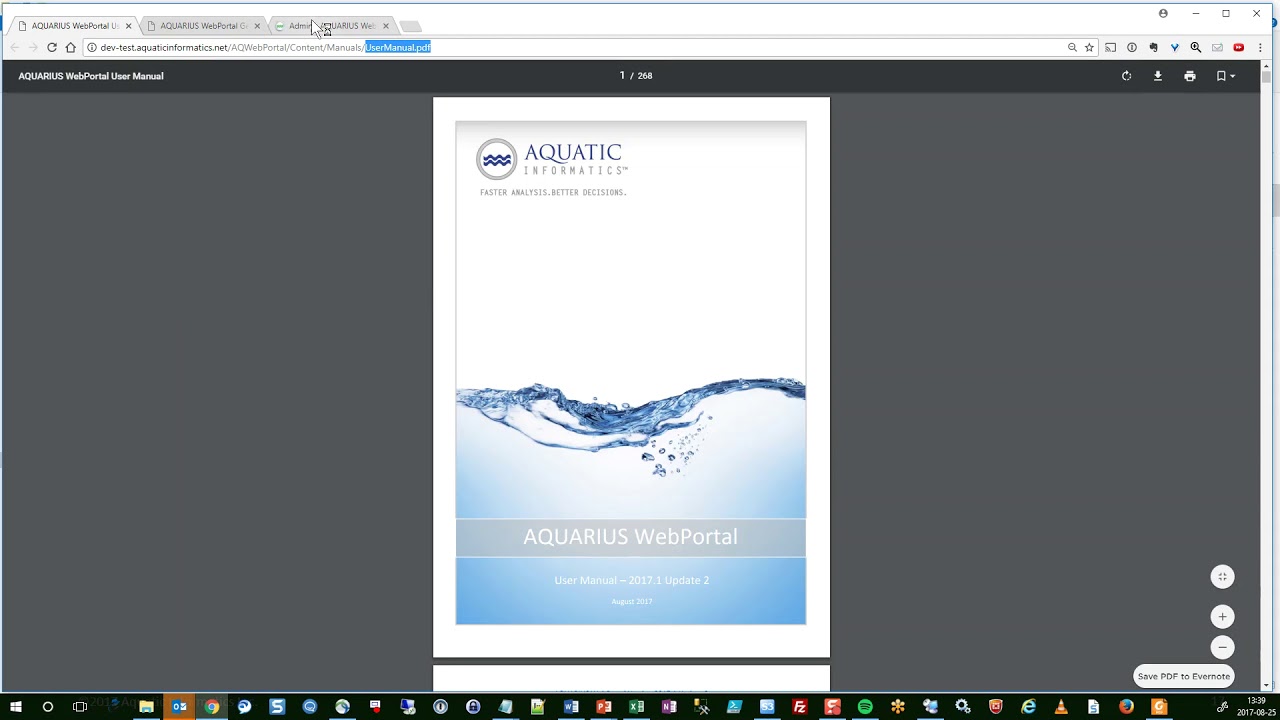This screenshot has width=1280, height=720.
Task: Click the PDF viewer vertical scrollbar
Action: tap(1267, 76)
